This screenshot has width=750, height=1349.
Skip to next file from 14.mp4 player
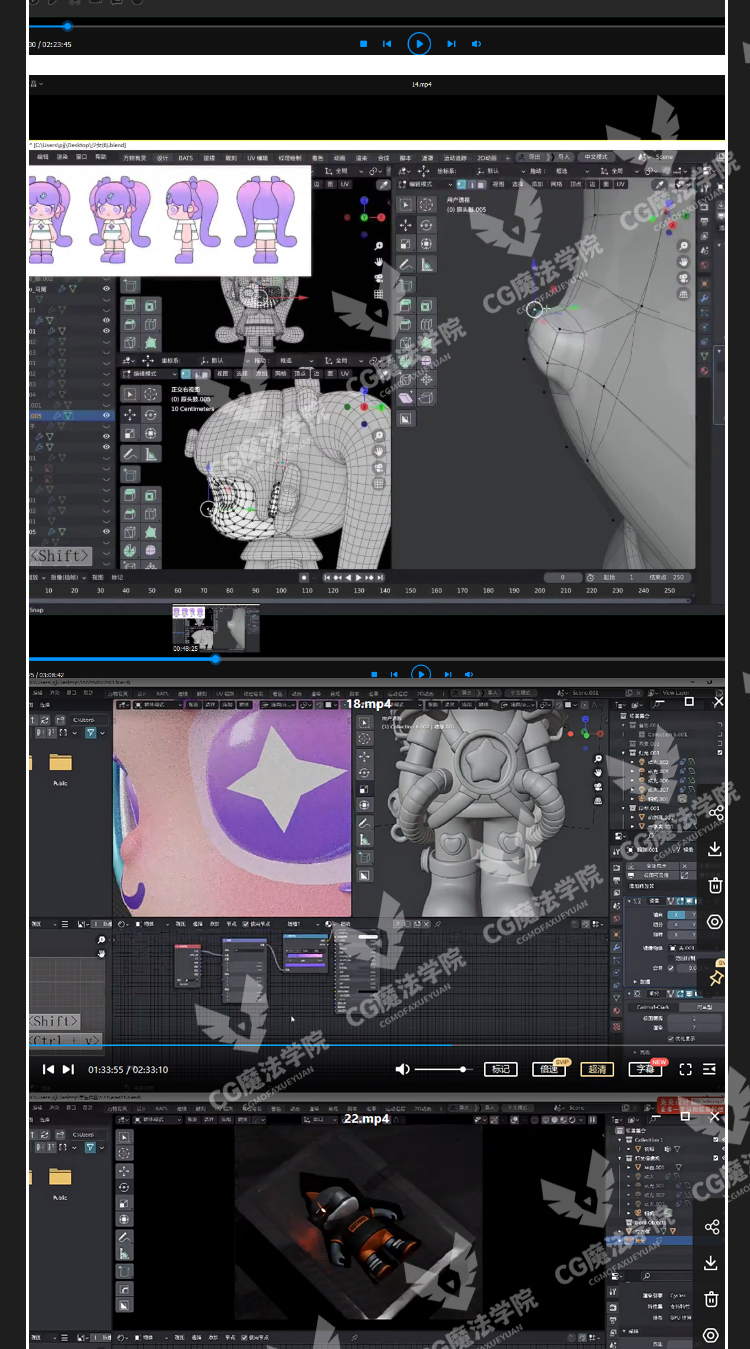pyautogui.click(x=450, y=674)
